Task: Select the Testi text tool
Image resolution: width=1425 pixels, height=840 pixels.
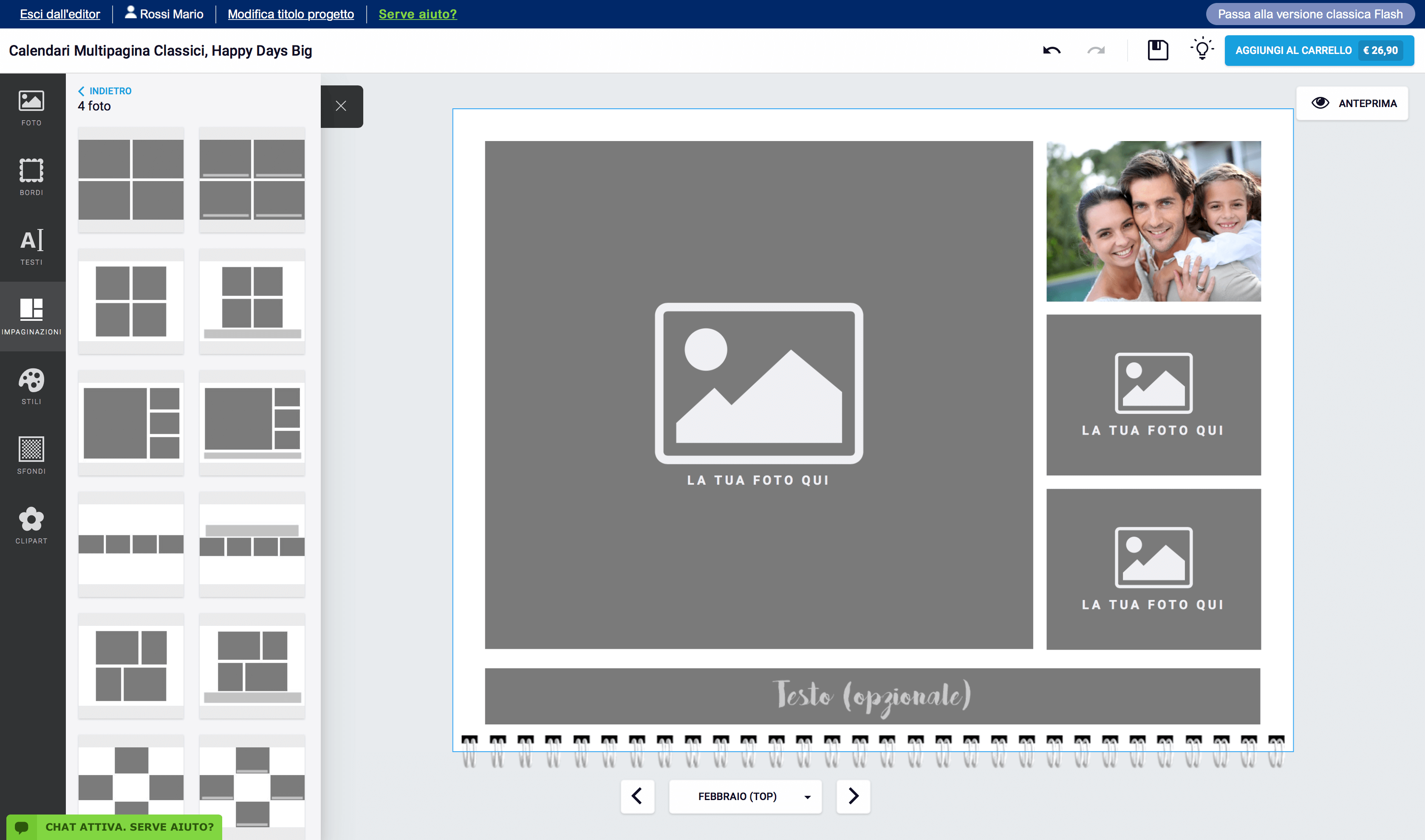Action: point(32,247)
